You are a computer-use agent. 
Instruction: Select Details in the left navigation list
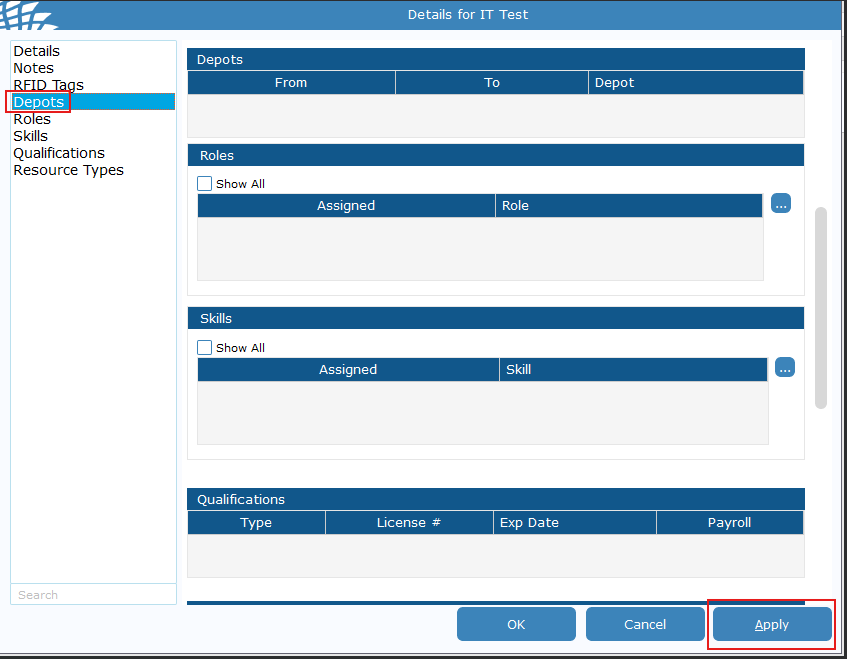(x=37, y=51)
